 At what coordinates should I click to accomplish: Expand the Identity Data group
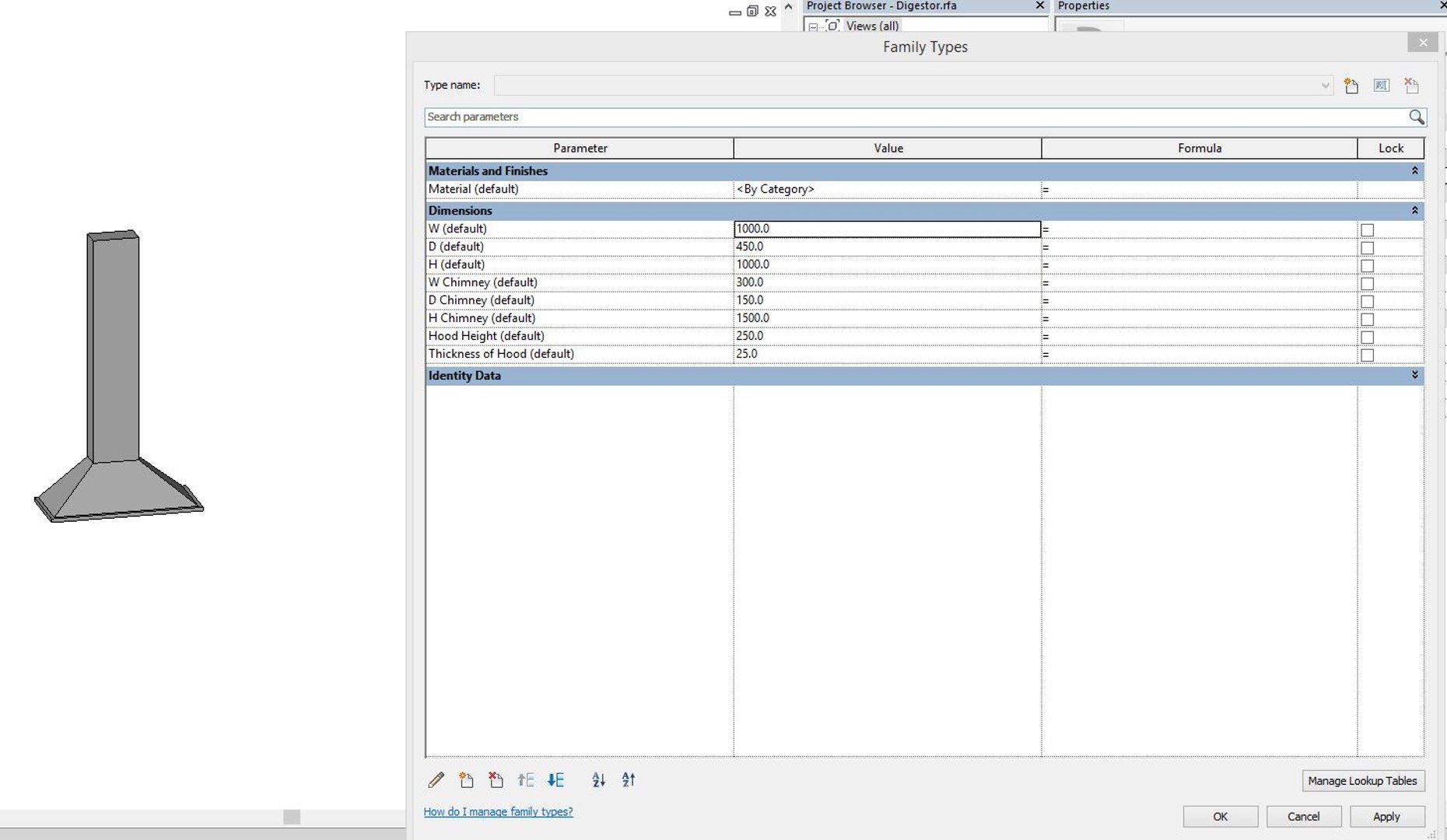coord(1414,376)
